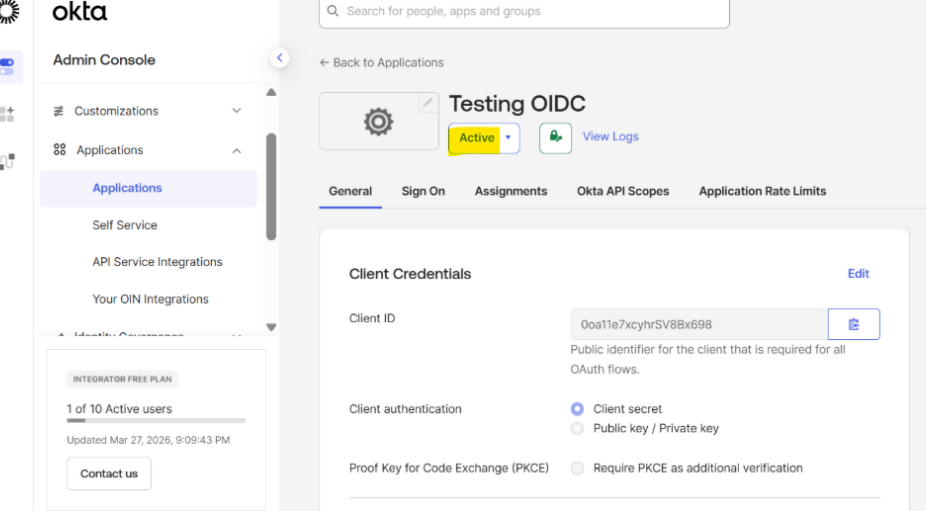
Task: Click the search for people, apps, groups field
Action: click(524, 12)
